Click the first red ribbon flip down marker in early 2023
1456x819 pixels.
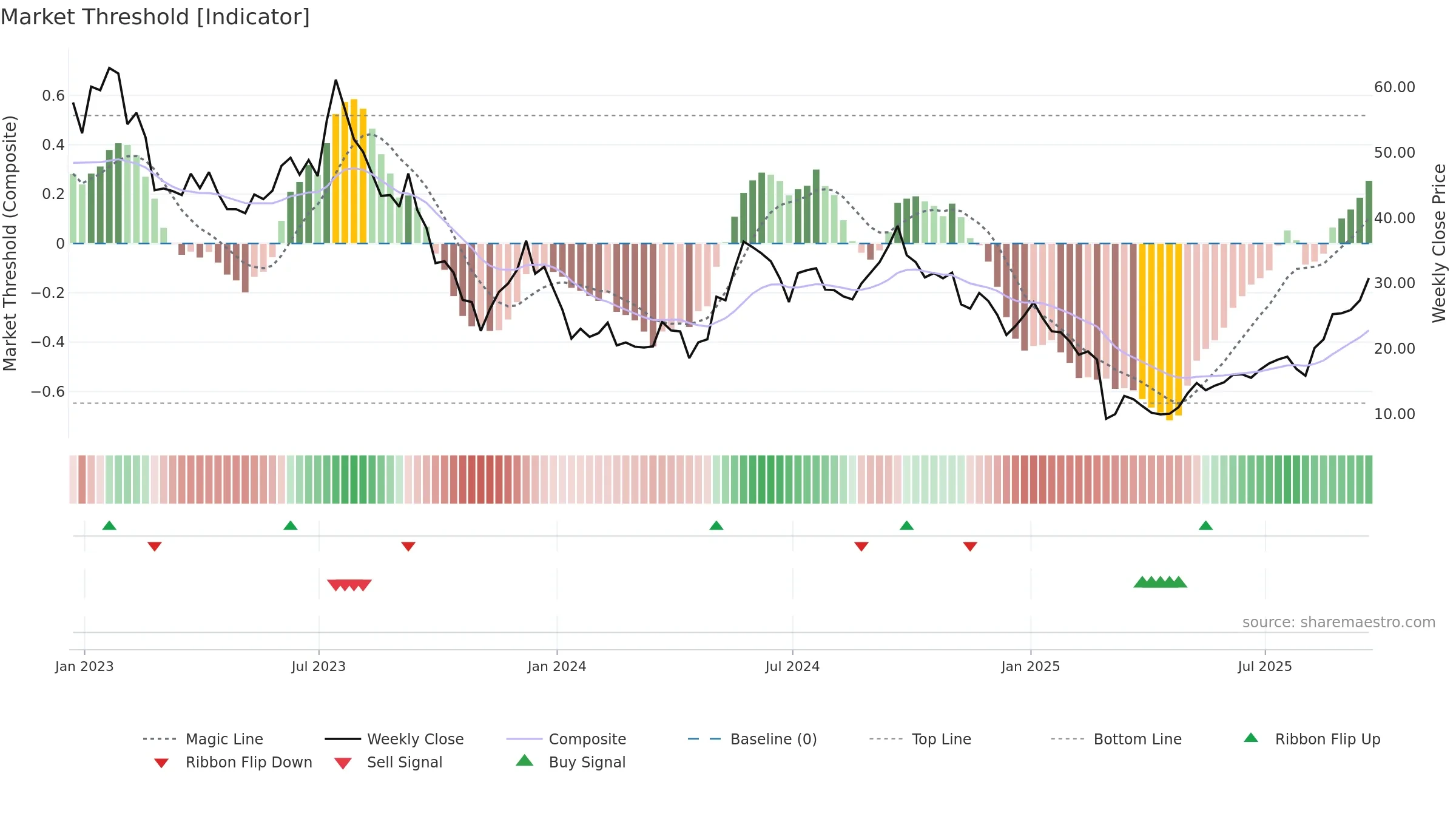(155, 547)
